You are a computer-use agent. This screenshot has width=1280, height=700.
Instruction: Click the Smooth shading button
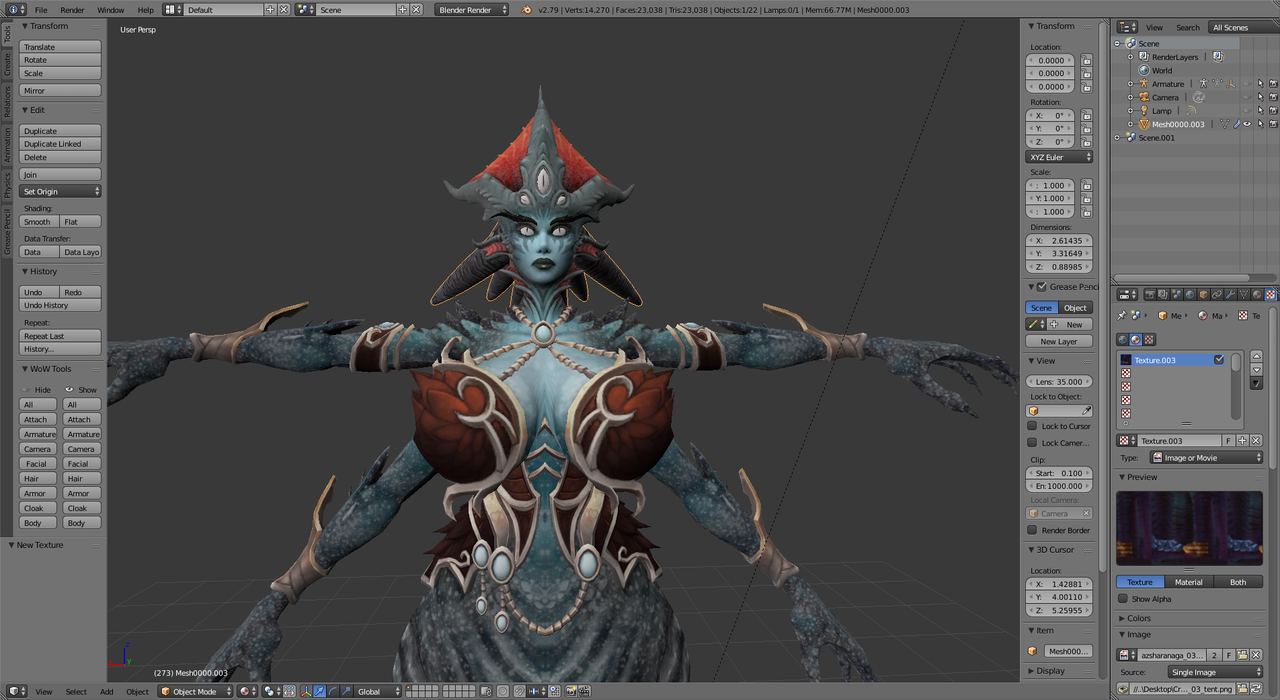(40, 222)
